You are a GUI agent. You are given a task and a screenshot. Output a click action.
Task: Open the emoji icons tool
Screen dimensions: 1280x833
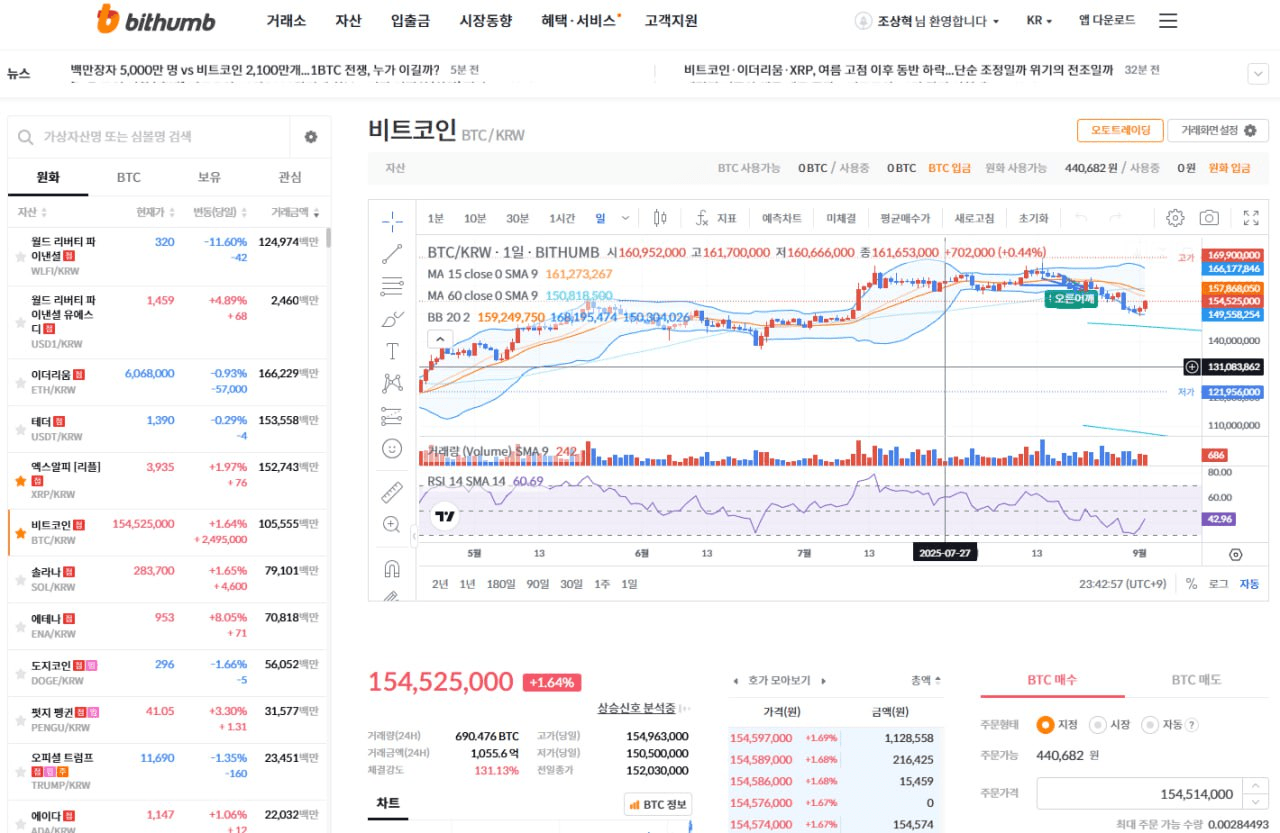(x=392, y=448)
